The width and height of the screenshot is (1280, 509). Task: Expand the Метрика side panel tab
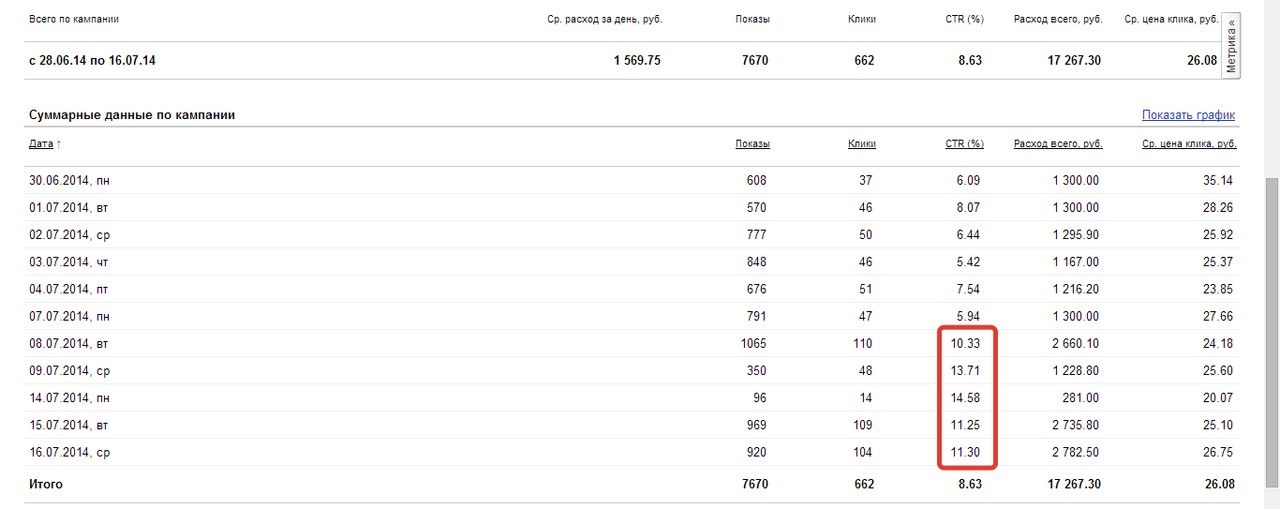[1231, 47]
